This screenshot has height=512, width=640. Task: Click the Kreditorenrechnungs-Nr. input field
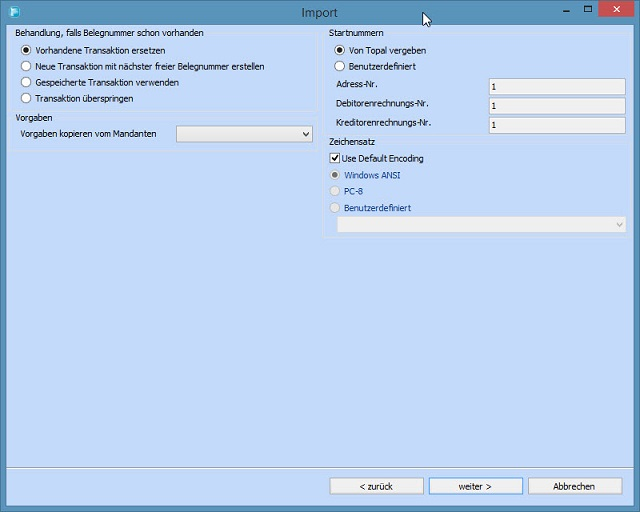[556, 125]
